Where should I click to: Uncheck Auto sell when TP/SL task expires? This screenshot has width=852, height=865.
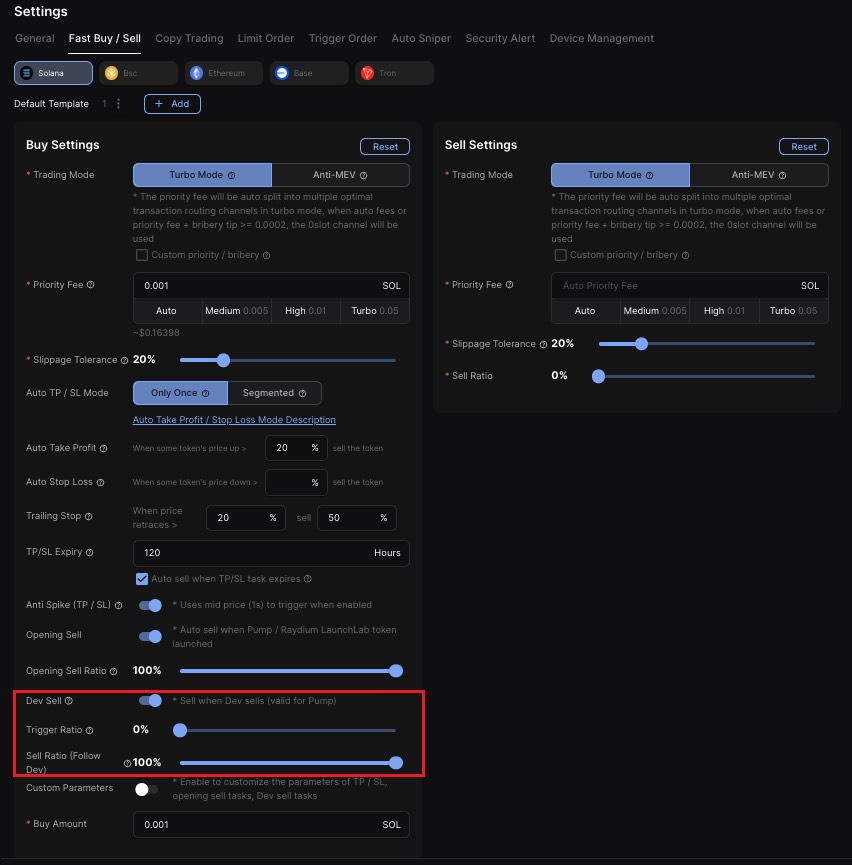141,579
